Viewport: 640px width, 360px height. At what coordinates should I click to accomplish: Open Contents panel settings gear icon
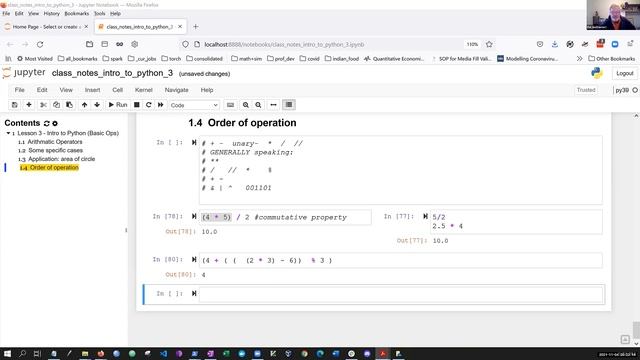click(x=55, y=123)
